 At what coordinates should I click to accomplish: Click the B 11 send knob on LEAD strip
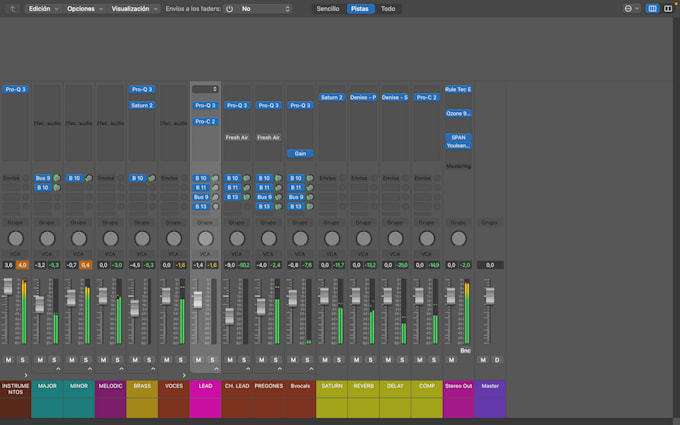tap(215, 187)
